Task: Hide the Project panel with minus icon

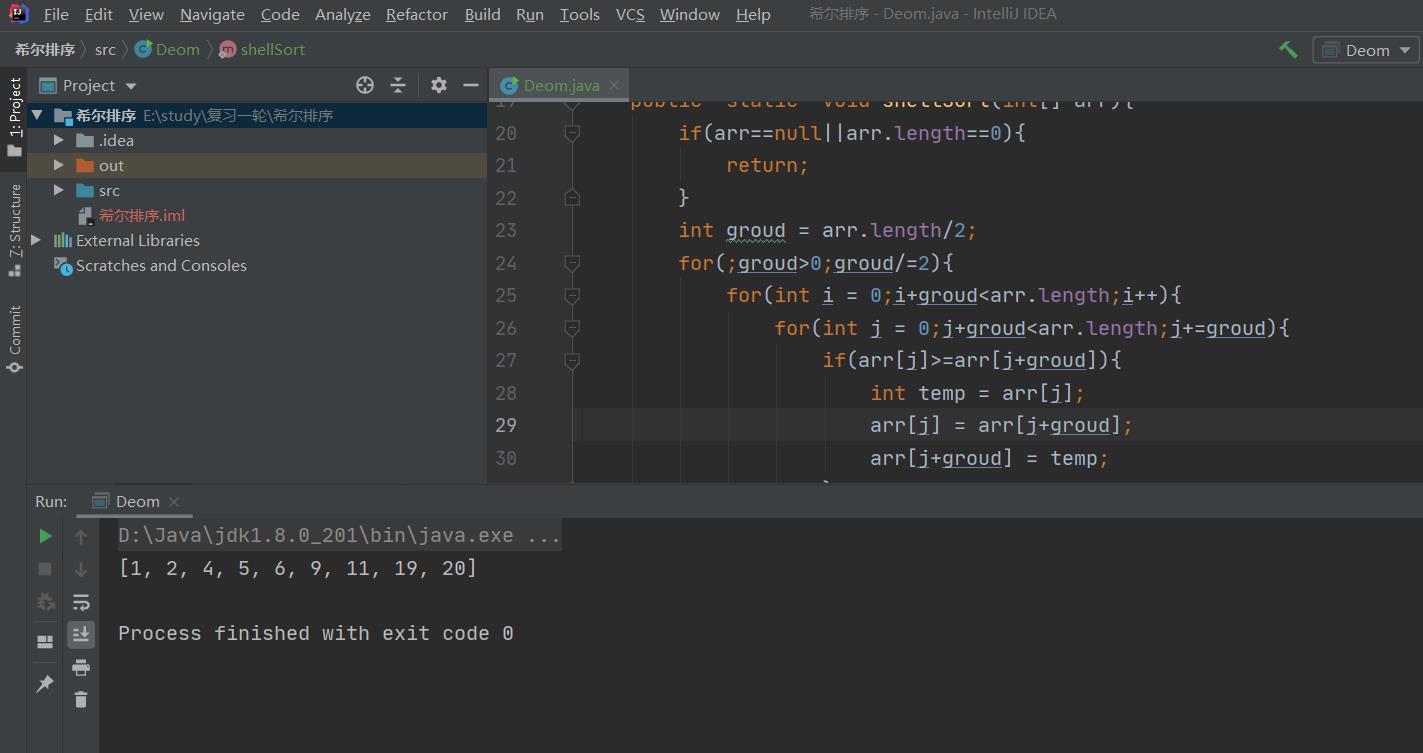Action: (x=471, y=85)
